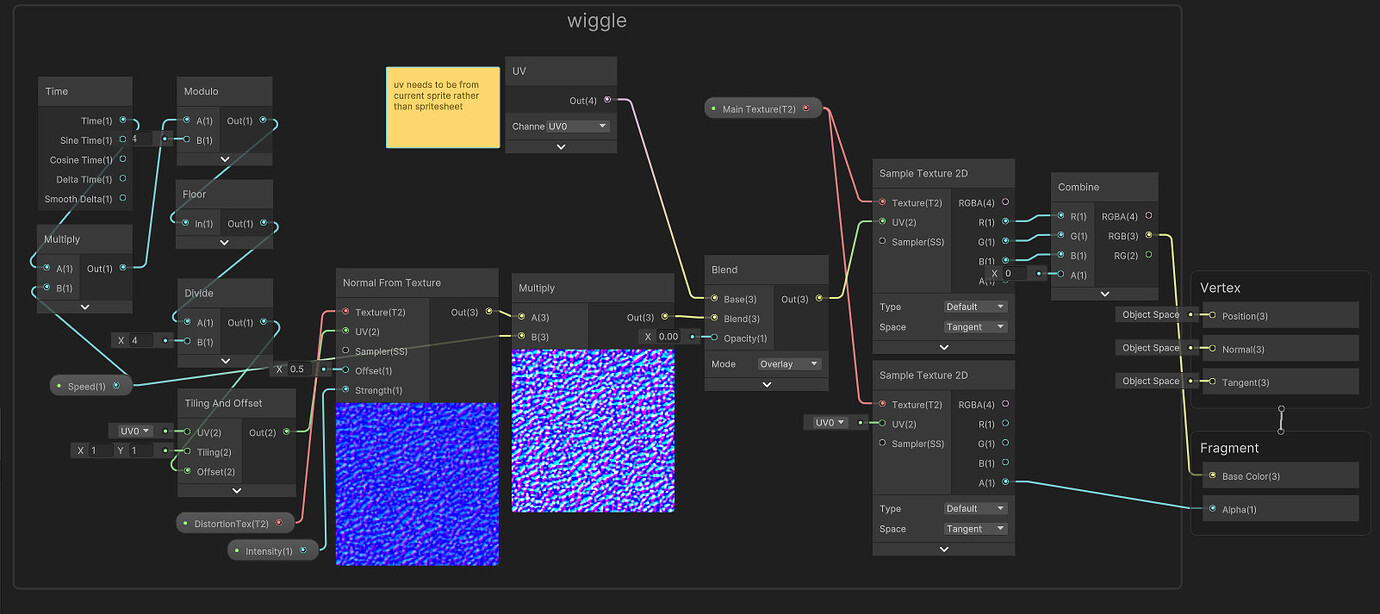This screenshot has height=614, width=1380.
Task: Click the Speed(1) property output port
Action: tap(117, 386)
